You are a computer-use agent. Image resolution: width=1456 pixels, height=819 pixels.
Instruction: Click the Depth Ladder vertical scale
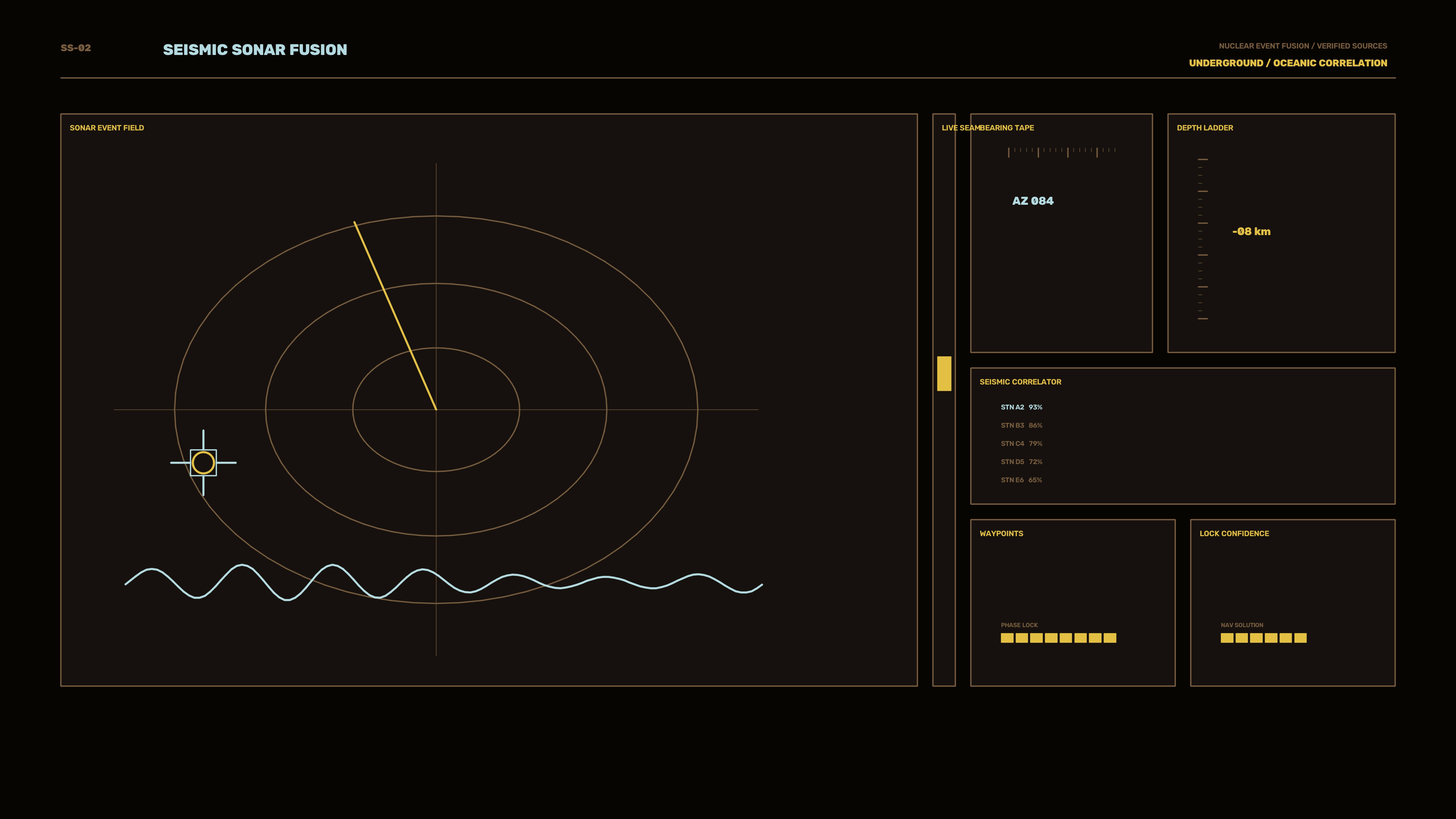coord(1203,239)
